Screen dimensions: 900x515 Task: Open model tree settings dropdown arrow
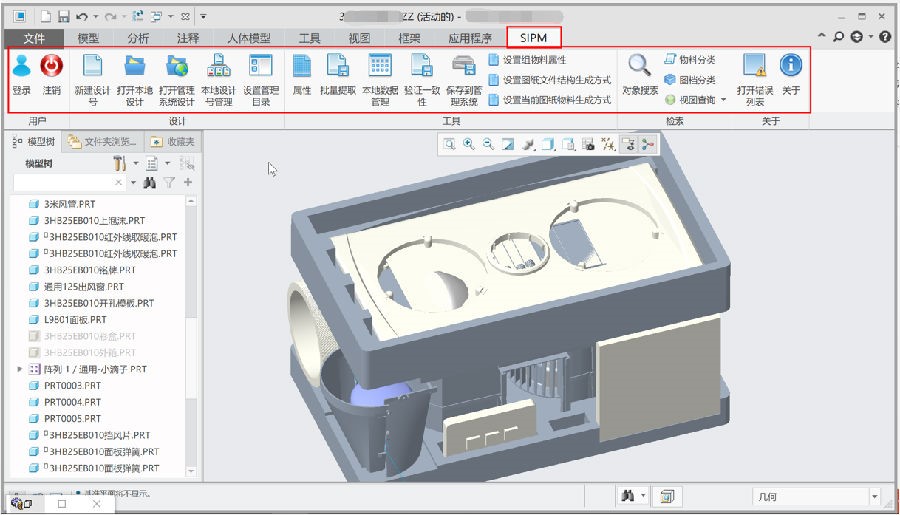(x=136, y=163)
